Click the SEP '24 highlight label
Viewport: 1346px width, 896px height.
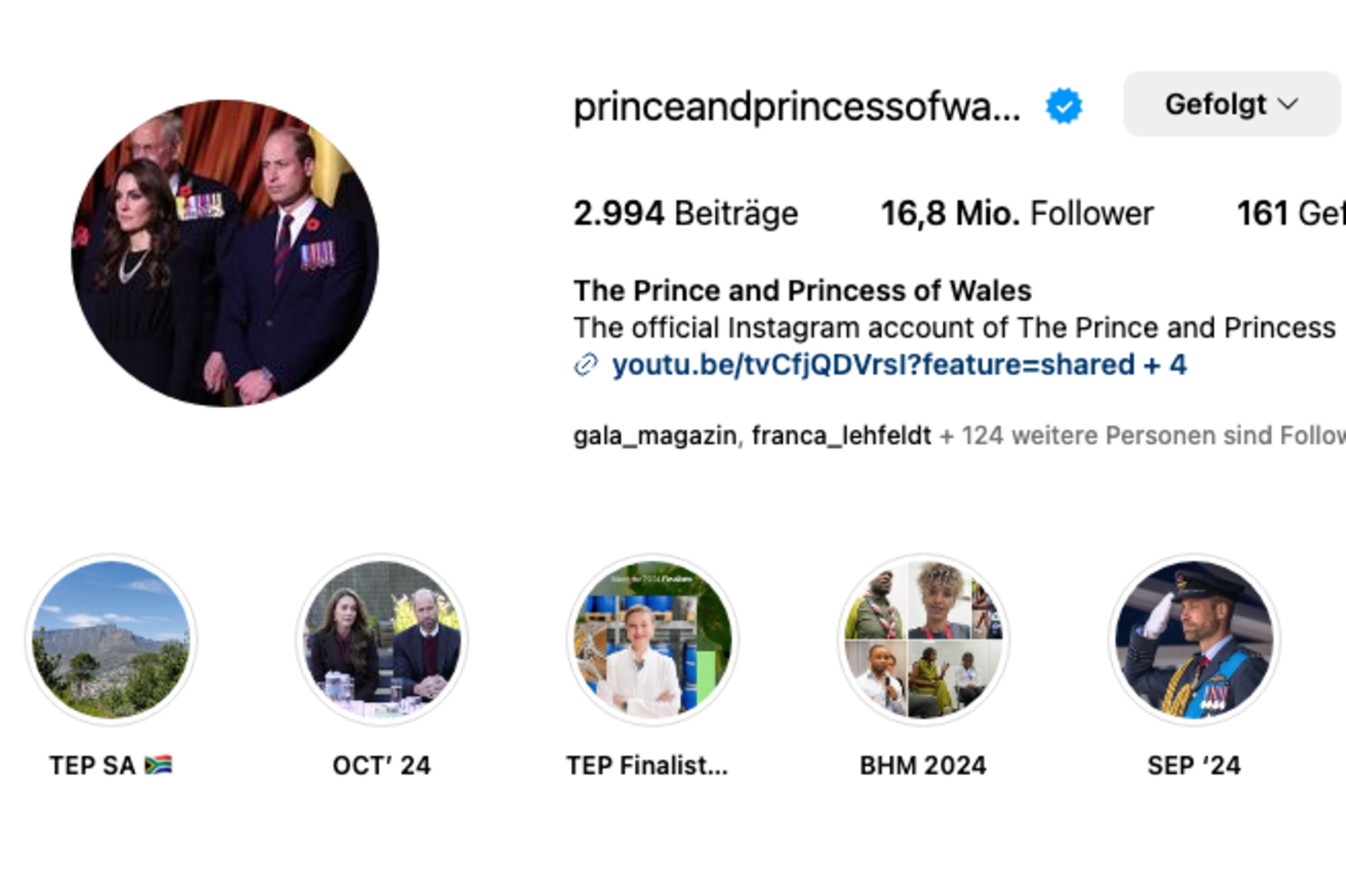point(1194,765)
